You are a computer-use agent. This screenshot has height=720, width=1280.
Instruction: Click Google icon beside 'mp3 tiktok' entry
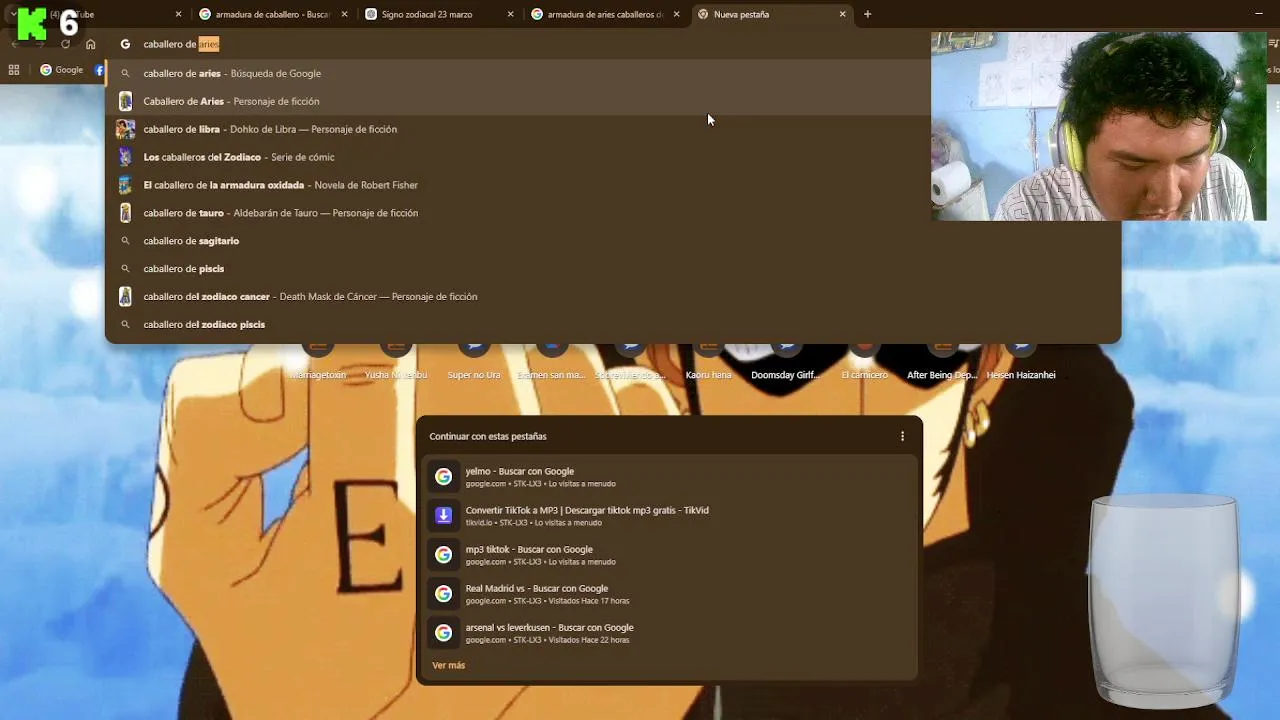(x=443, y=555)
